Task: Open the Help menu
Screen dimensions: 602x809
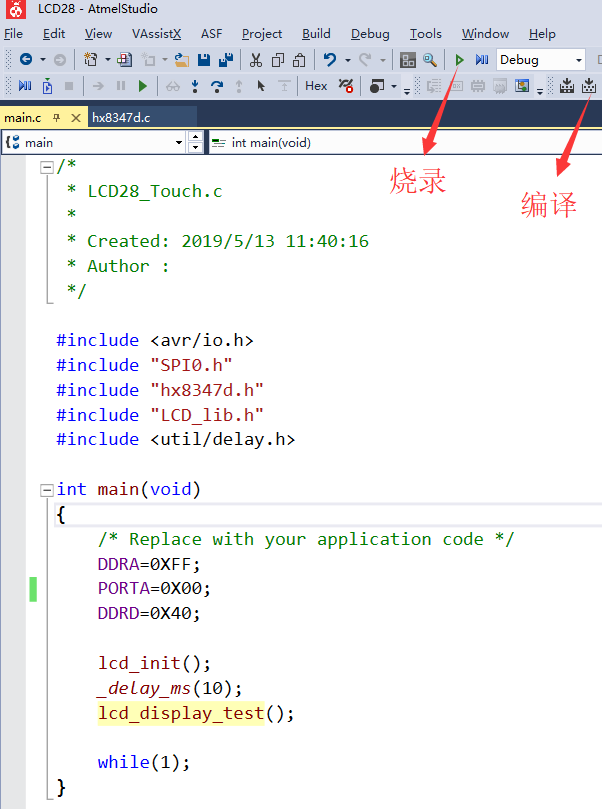Action: tap(542, 34)
